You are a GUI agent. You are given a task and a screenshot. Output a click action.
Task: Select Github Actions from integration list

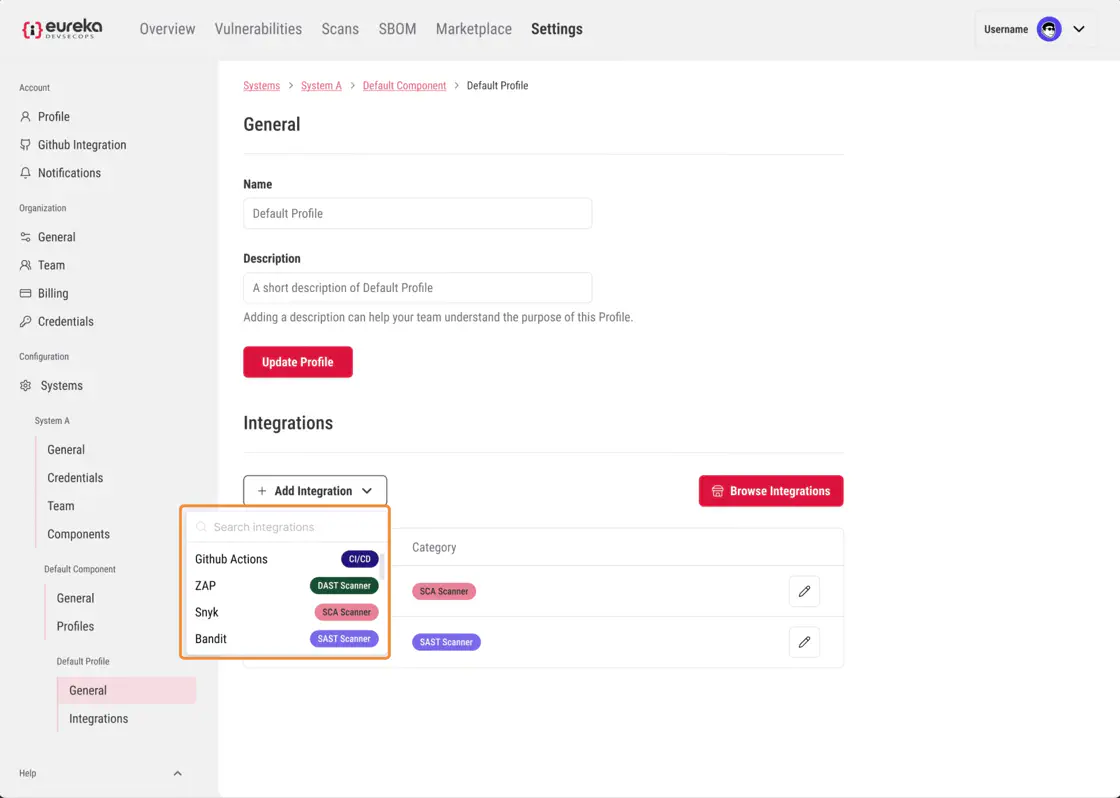tap(232, 559)
